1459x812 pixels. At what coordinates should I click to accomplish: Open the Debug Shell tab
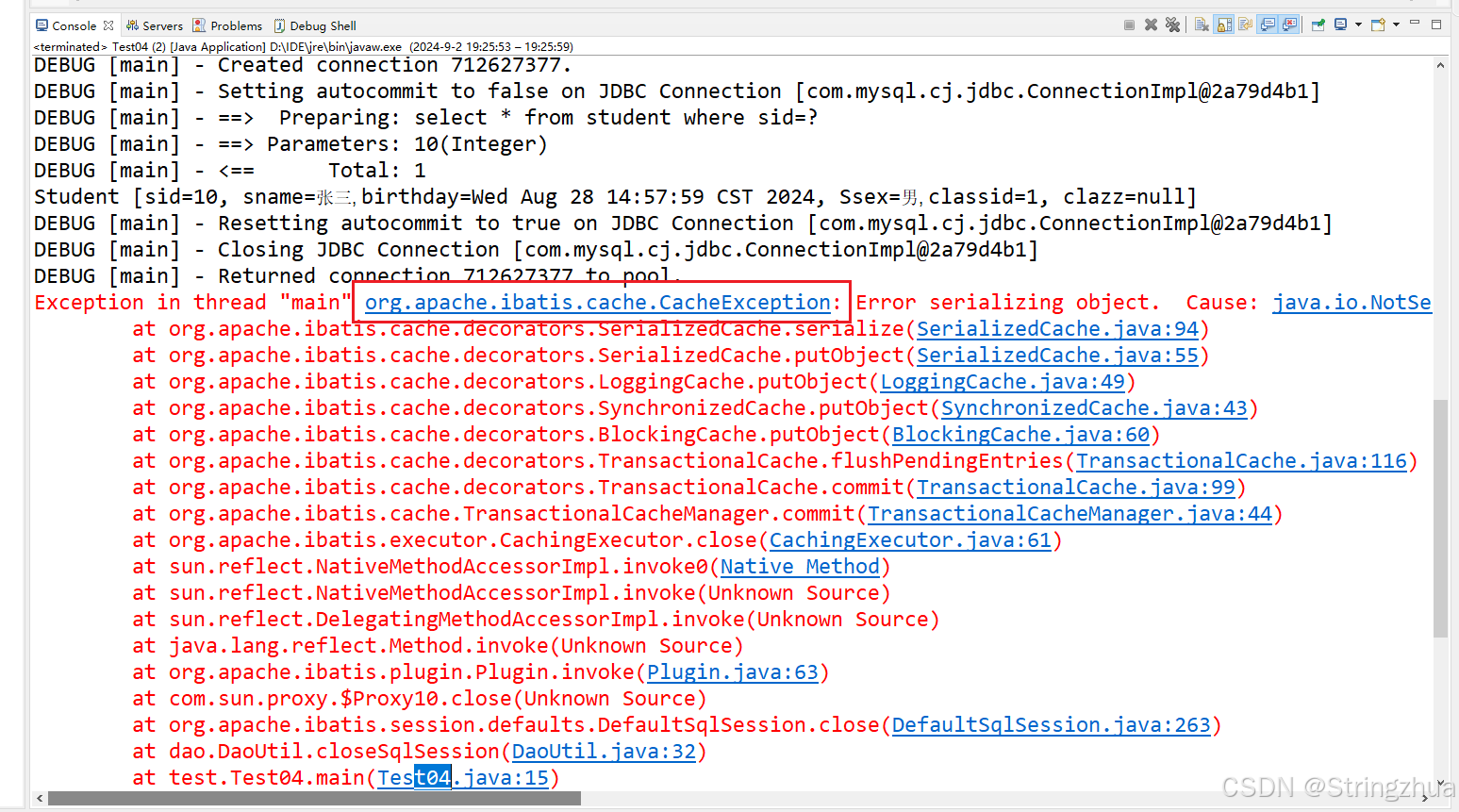315,25
